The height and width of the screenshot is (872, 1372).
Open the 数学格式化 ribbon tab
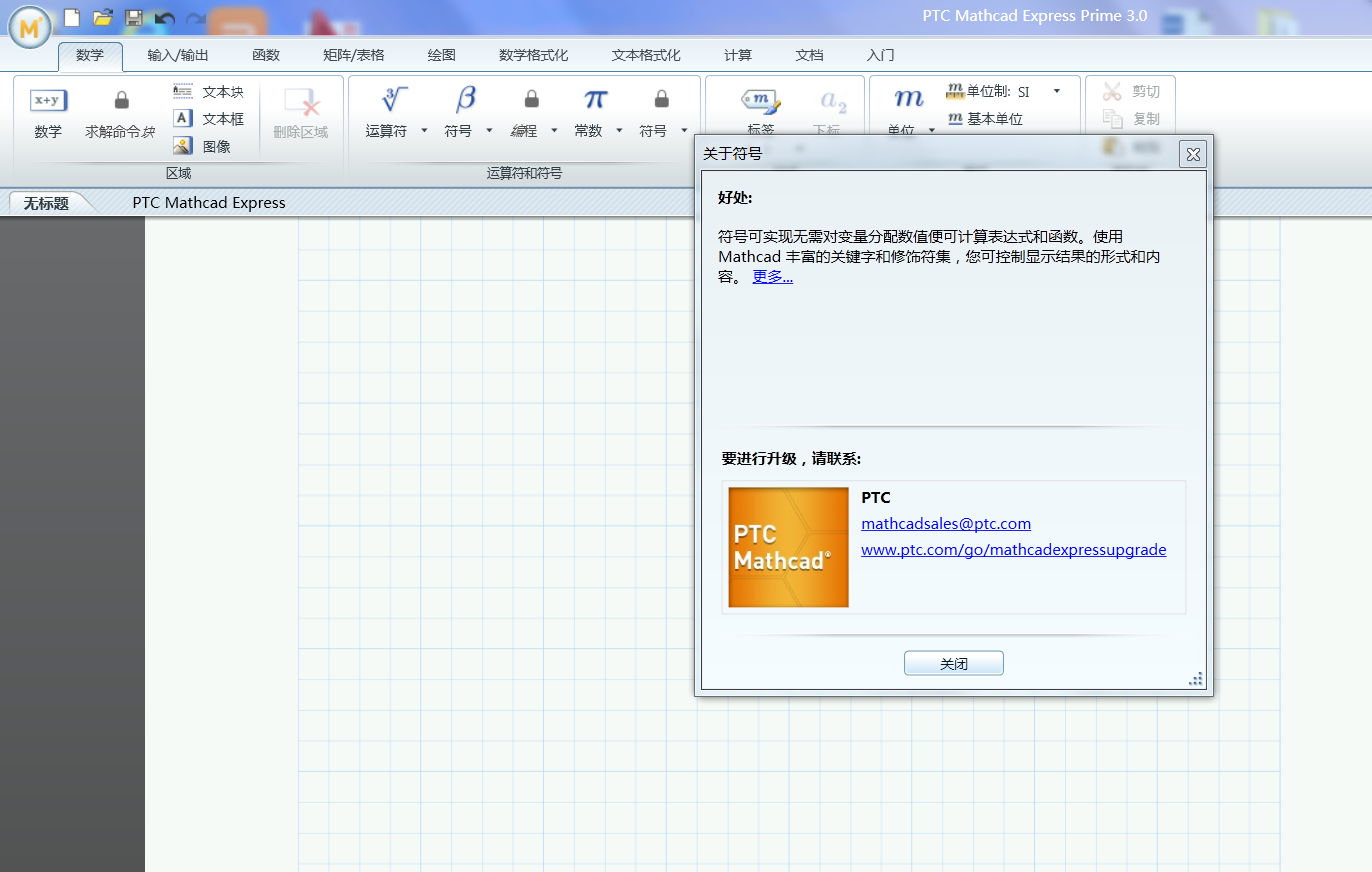[534, 56]
